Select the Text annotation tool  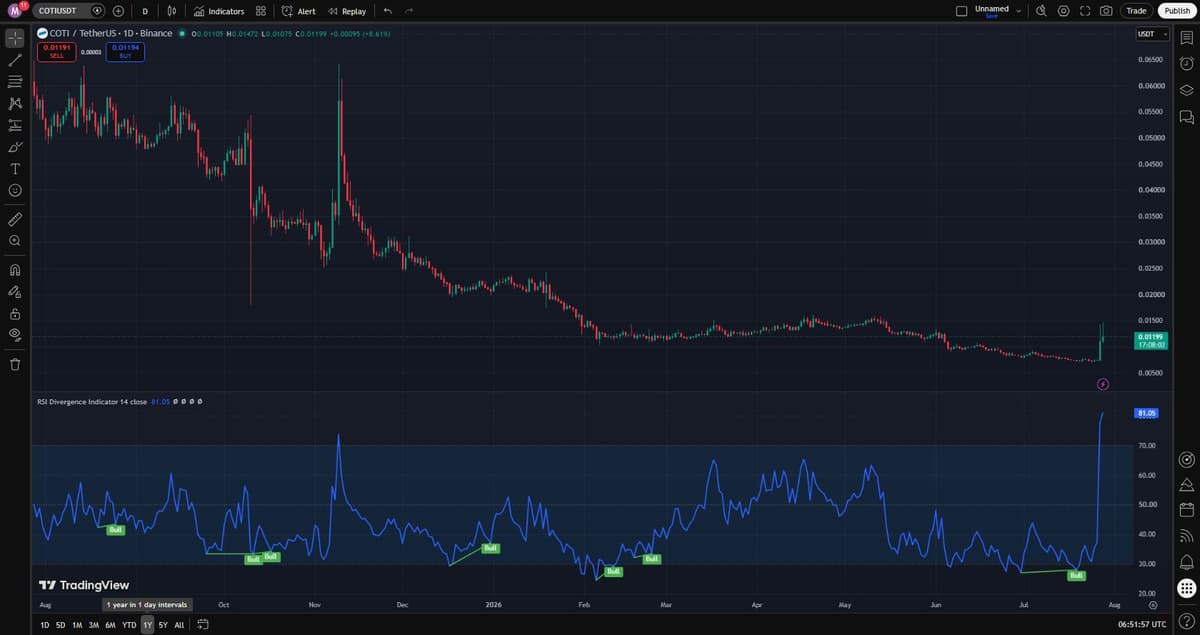click(x=15, y=169)
